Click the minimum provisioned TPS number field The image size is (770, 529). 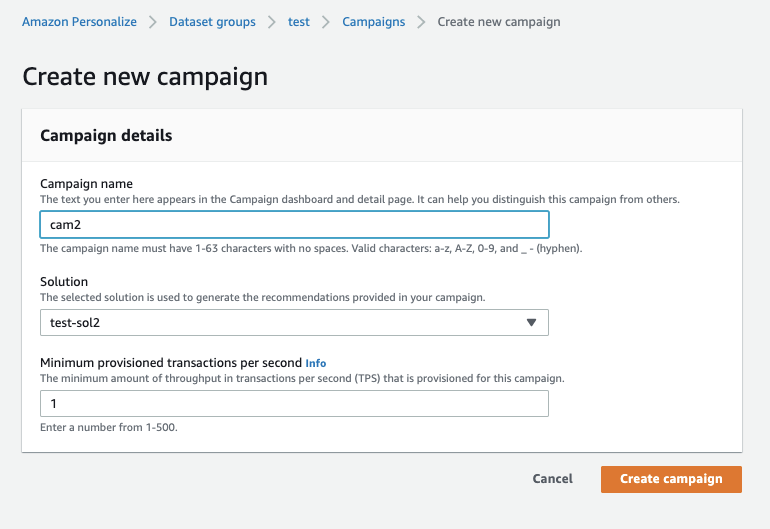294,403
